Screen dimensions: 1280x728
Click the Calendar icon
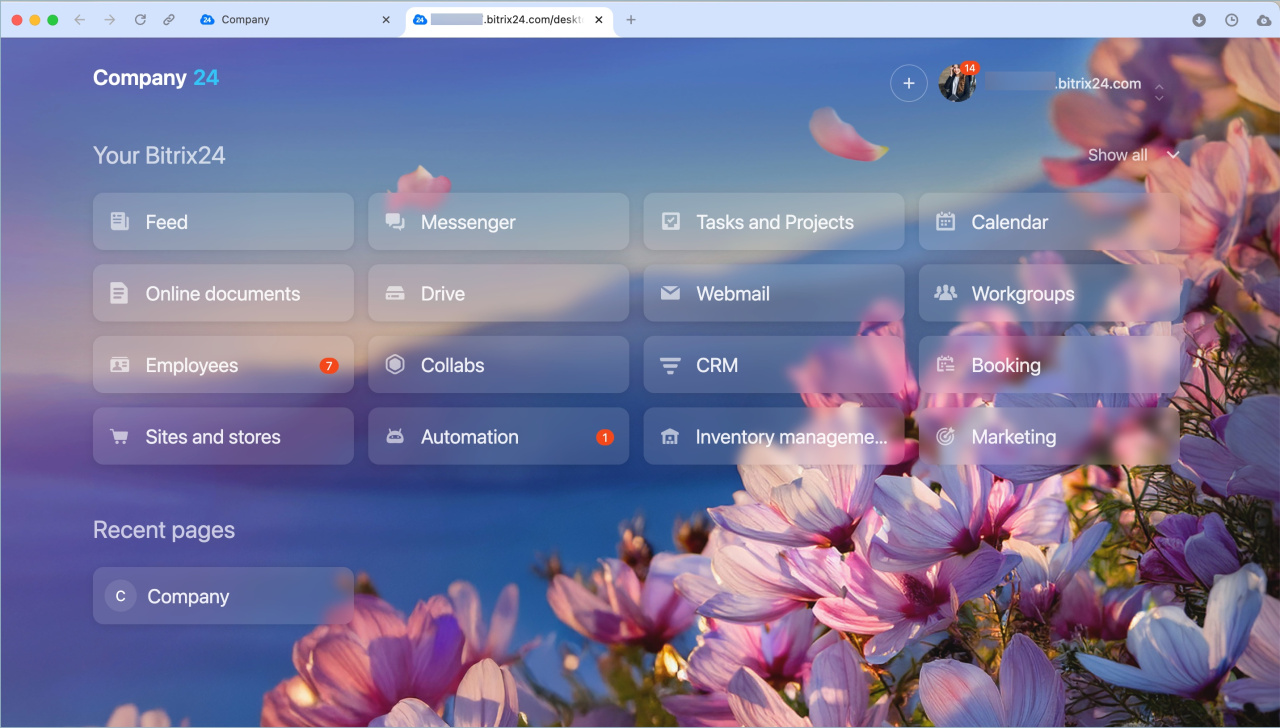click(x=945, y=222)
